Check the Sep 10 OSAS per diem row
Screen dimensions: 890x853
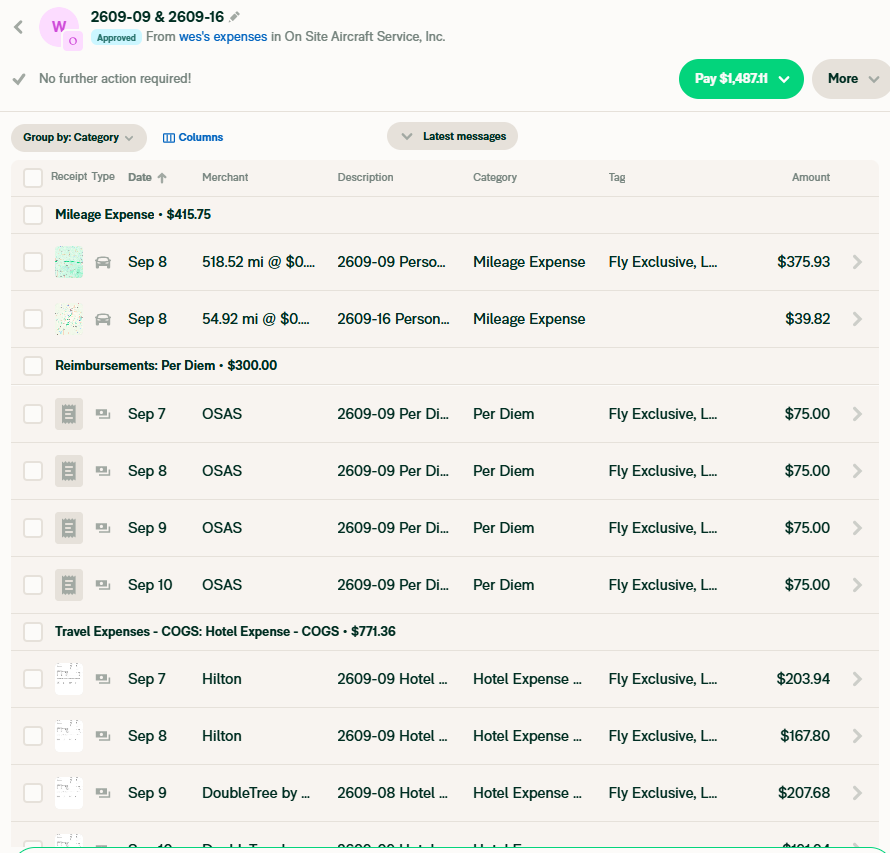tap(33, 585)
